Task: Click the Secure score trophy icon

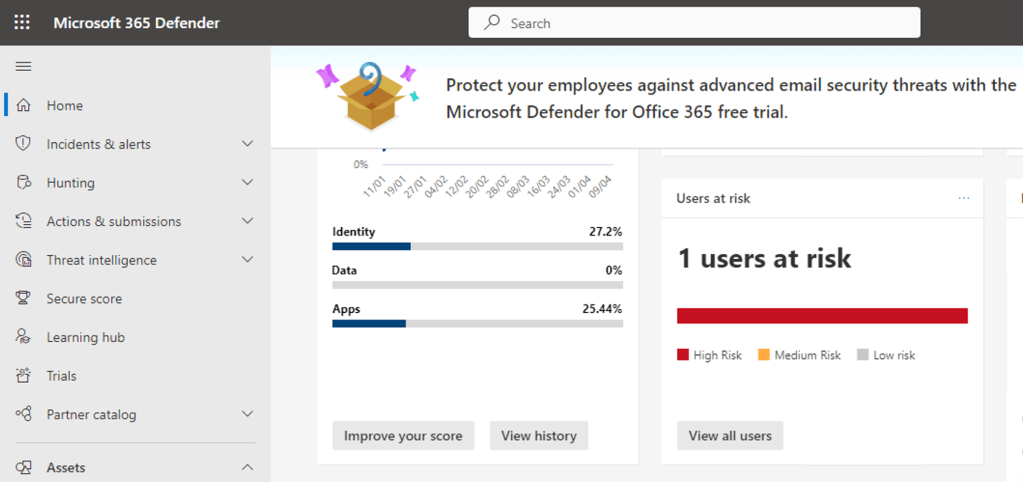Action: pos(24,298)
